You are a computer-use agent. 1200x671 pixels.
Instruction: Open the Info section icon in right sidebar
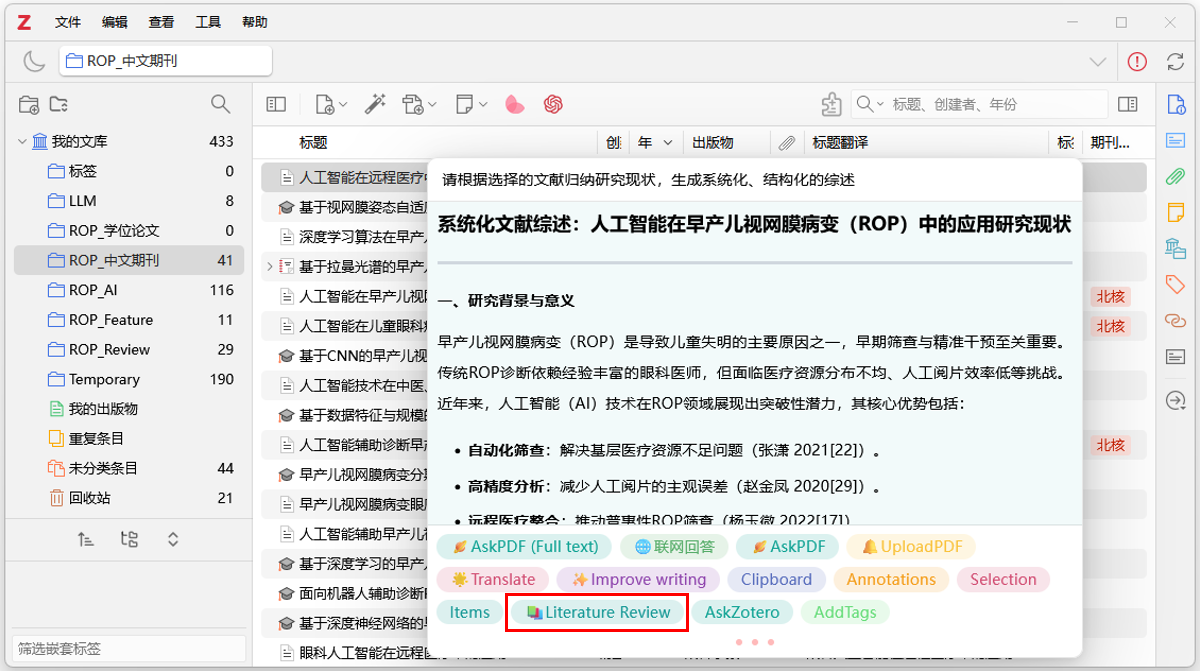[1175, 104]
